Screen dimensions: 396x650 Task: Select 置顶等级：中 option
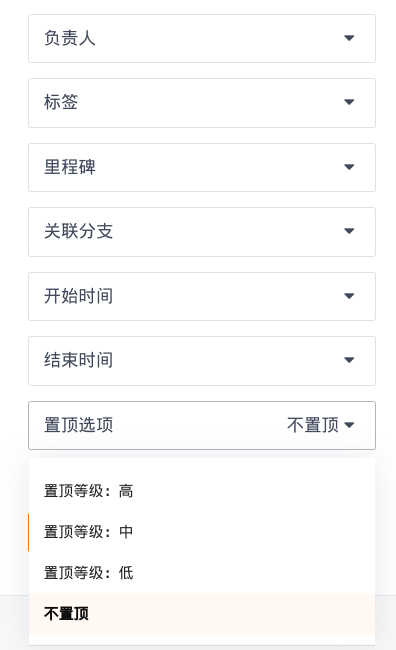click(x=202, y=532)
